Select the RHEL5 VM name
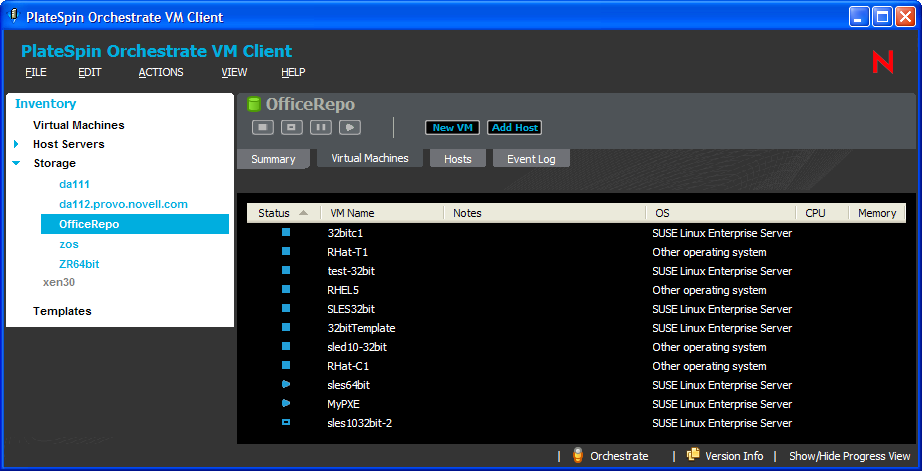The height and width of the screenshot is (471, 922). pos(341,290)
